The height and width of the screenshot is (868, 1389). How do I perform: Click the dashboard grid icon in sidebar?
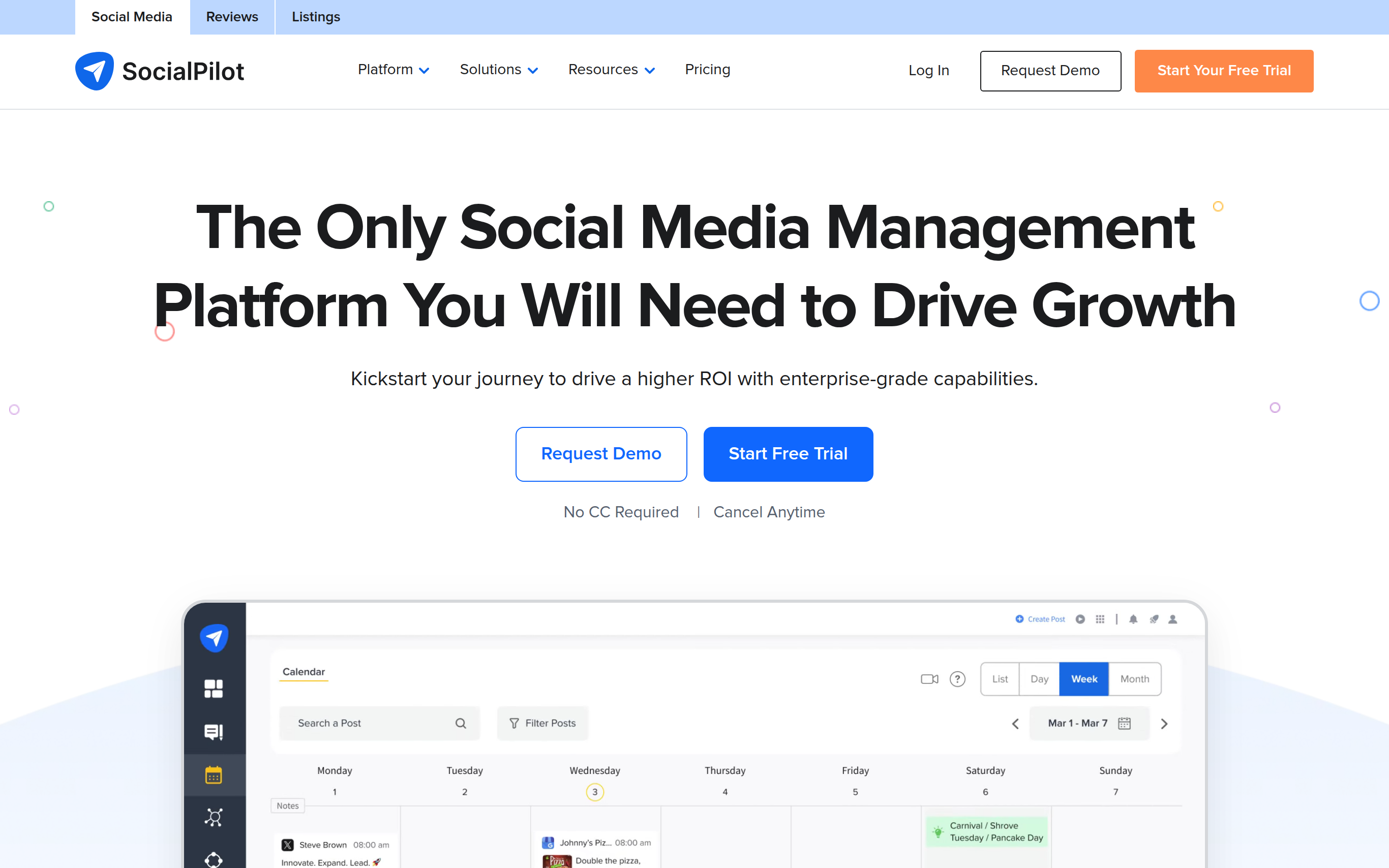(x=214, y=688)
